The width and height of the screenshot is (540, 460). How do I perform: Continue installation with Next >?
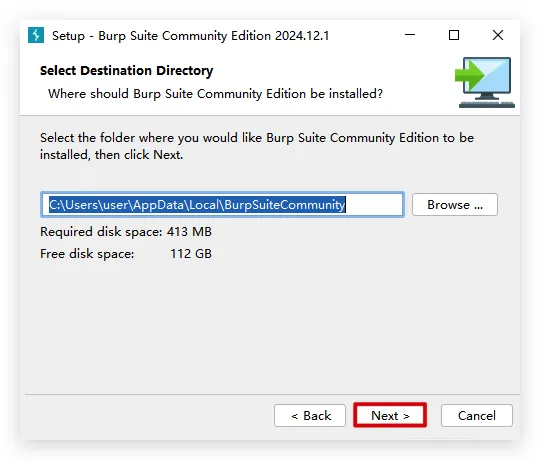coord(390,415)
